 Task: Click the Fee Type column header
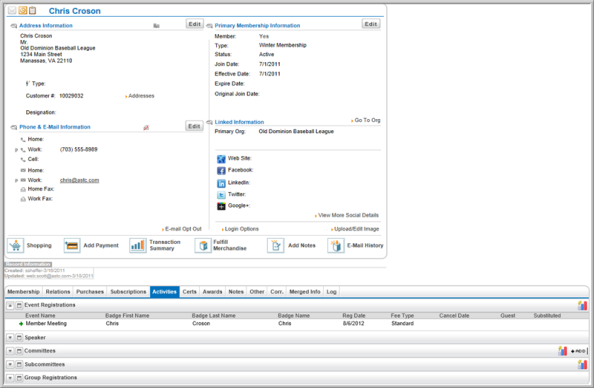[x=402, y=316]
